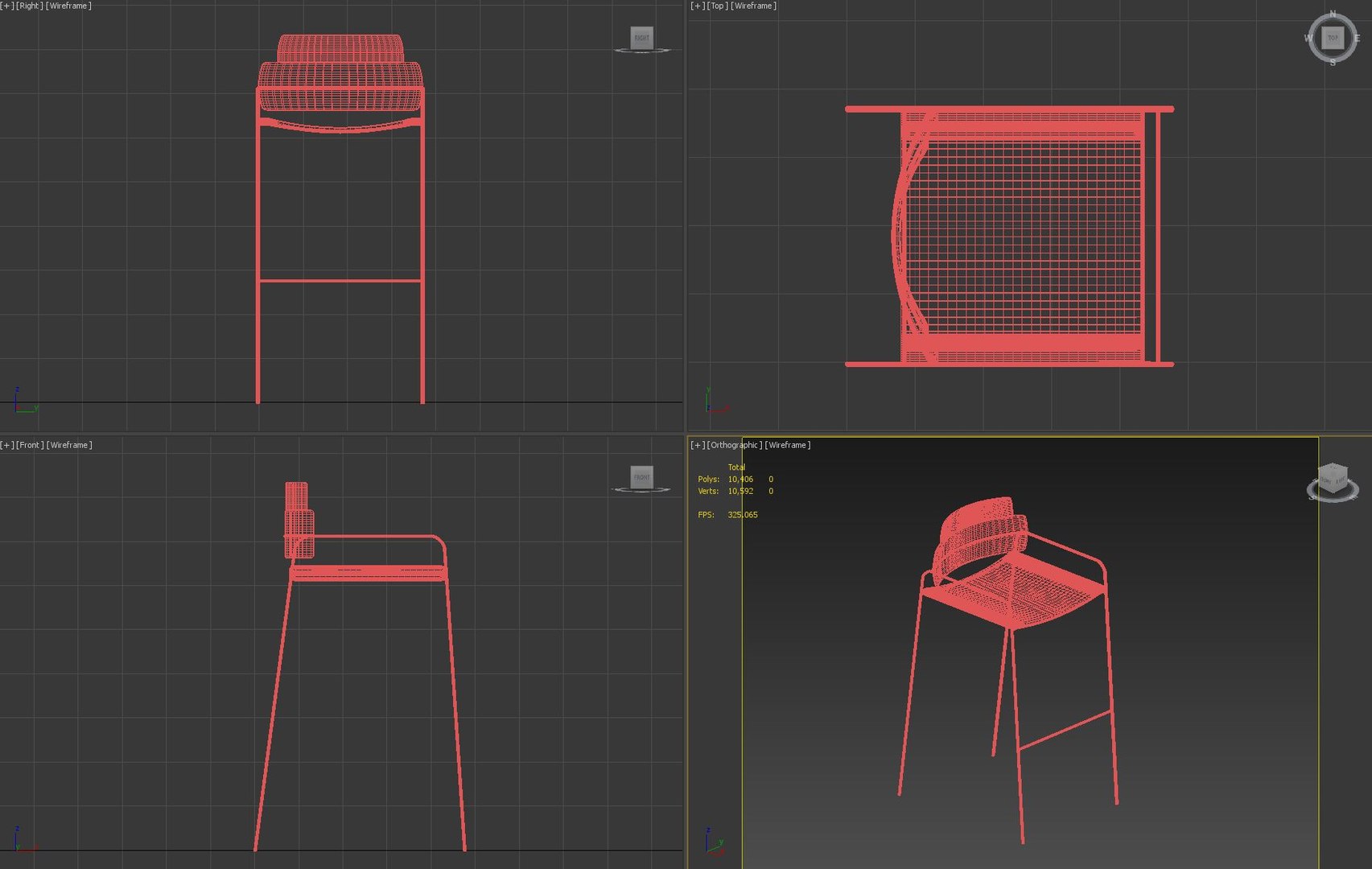Click the S compass label on Top ViewCube
This screenshot has height=869, width=1372.
[1333, 63]
